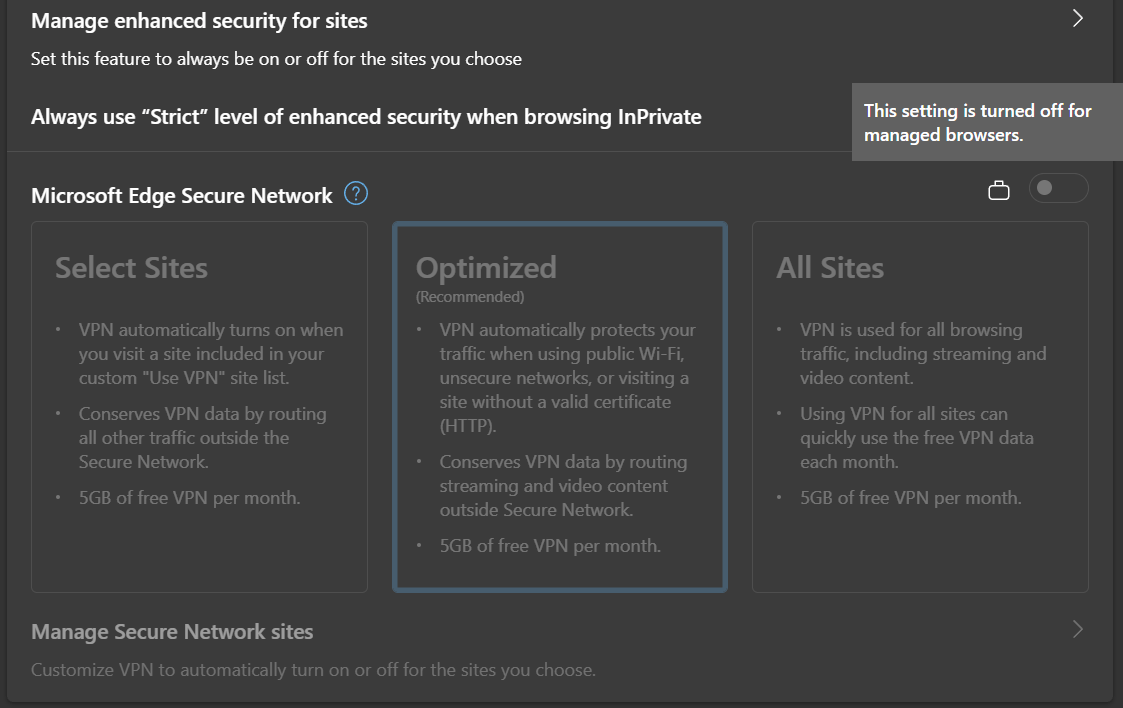Click the "(Recommended)" label under Optimized
Image resolution: width=1123 pixels, height=708 pixels.
pyautogui.click(x=470, y=296)
